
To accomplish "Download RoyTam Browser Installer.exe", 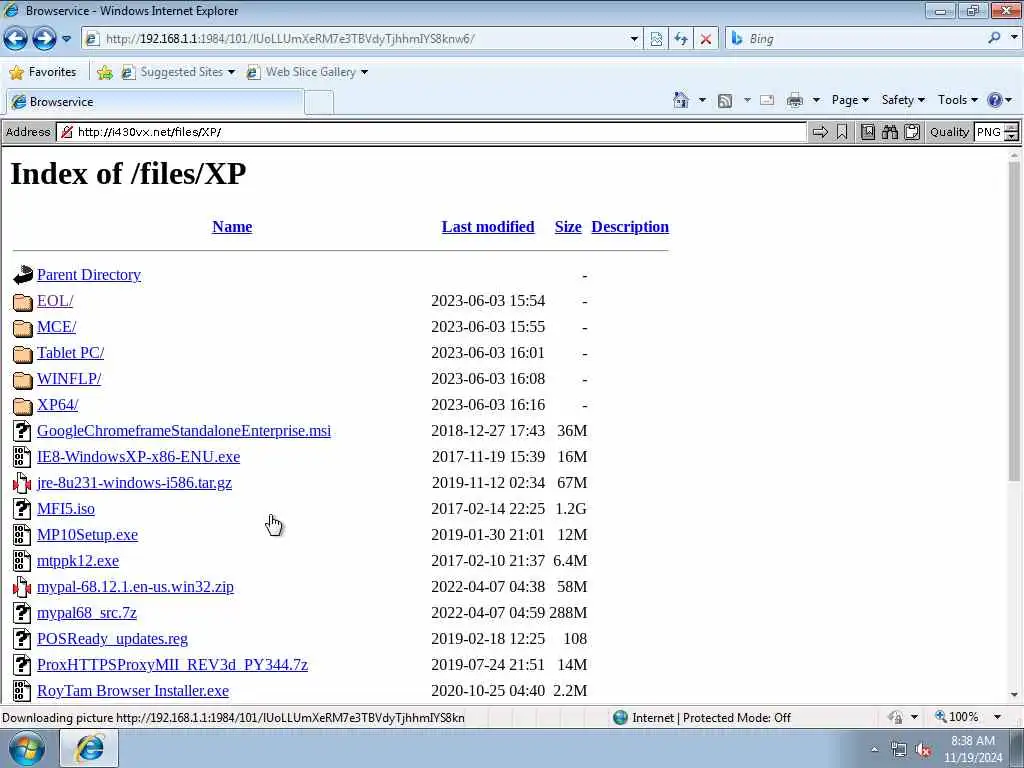I will [133, 691].
